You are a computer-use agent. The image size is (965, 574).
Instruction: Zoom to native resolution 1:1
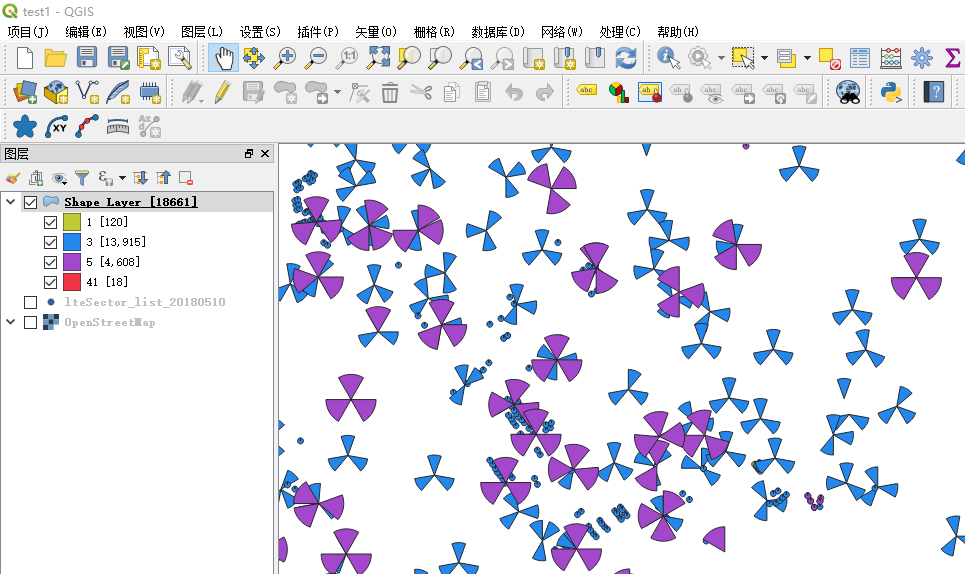pos(347,58)
